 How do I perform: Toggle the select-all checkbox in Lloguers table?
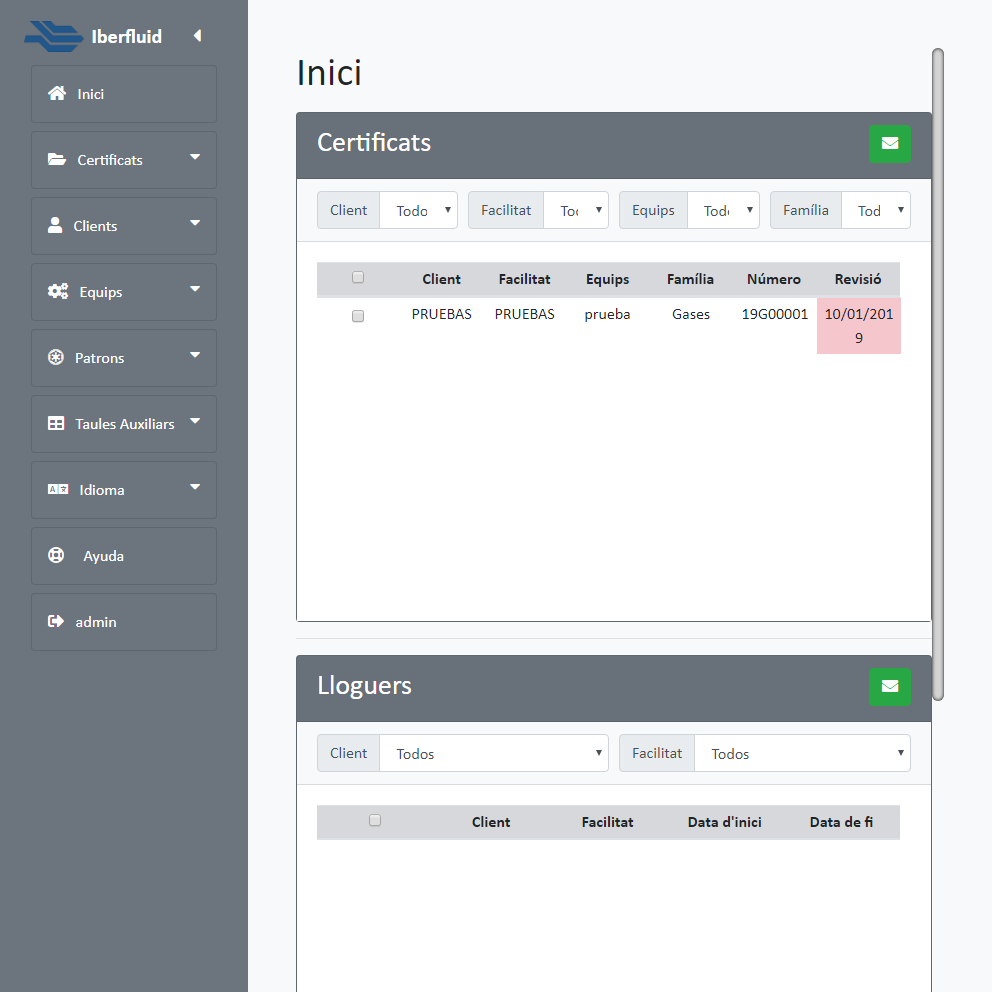point(375,821)
